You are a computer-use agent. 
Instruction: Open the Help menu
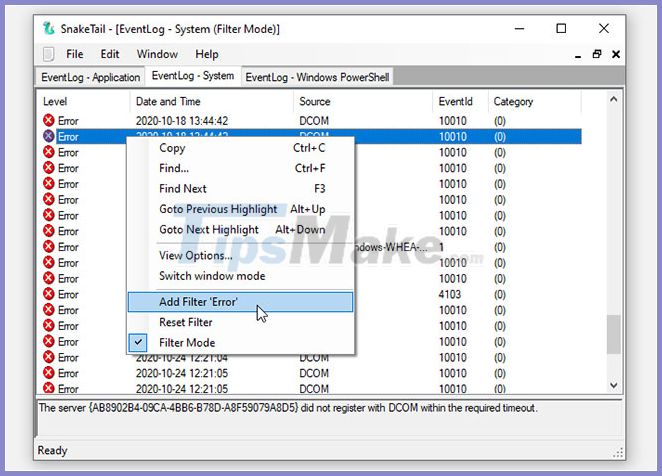(x=206, y=54)
